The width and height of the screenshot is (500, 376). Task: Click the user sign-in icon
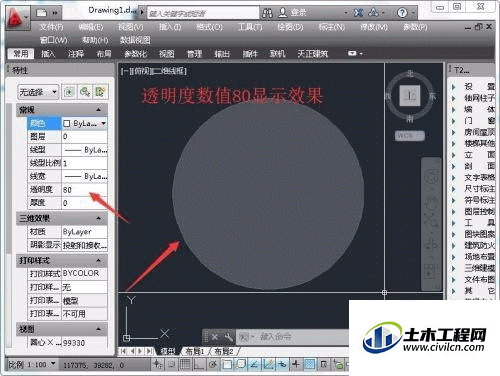[x=283, y=13]
